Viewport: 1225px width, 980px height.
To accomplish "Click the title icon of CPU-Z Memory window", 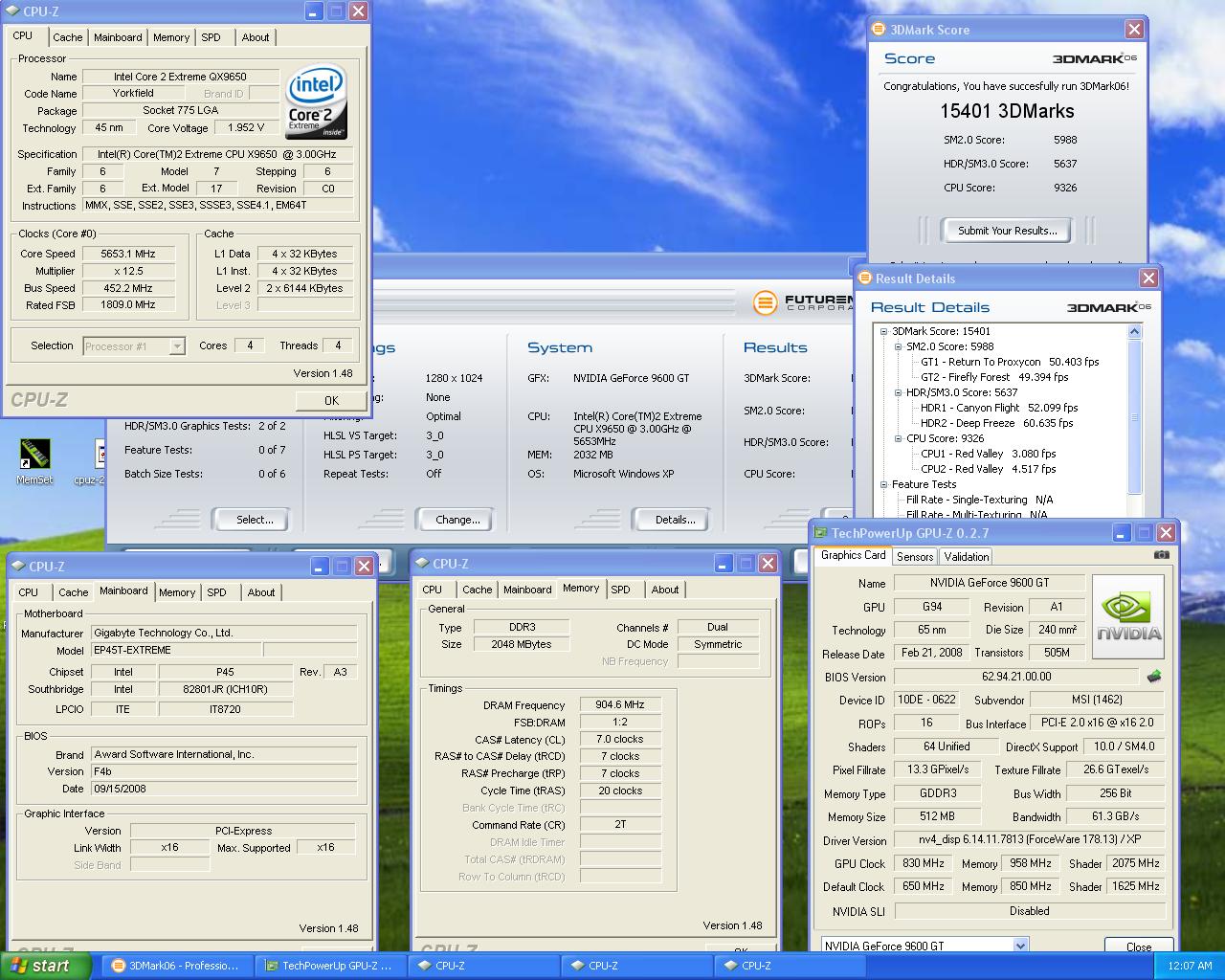I will (x=422, y=564).
